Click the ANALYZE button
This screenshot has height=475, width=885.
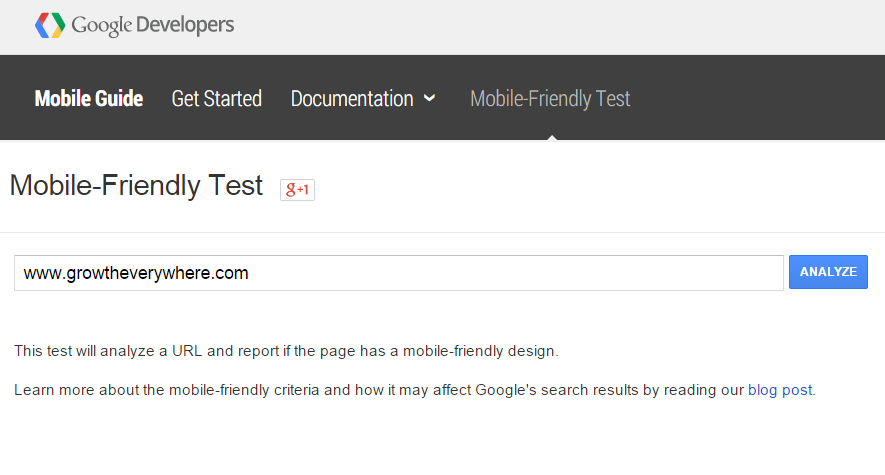coord(828,272)
